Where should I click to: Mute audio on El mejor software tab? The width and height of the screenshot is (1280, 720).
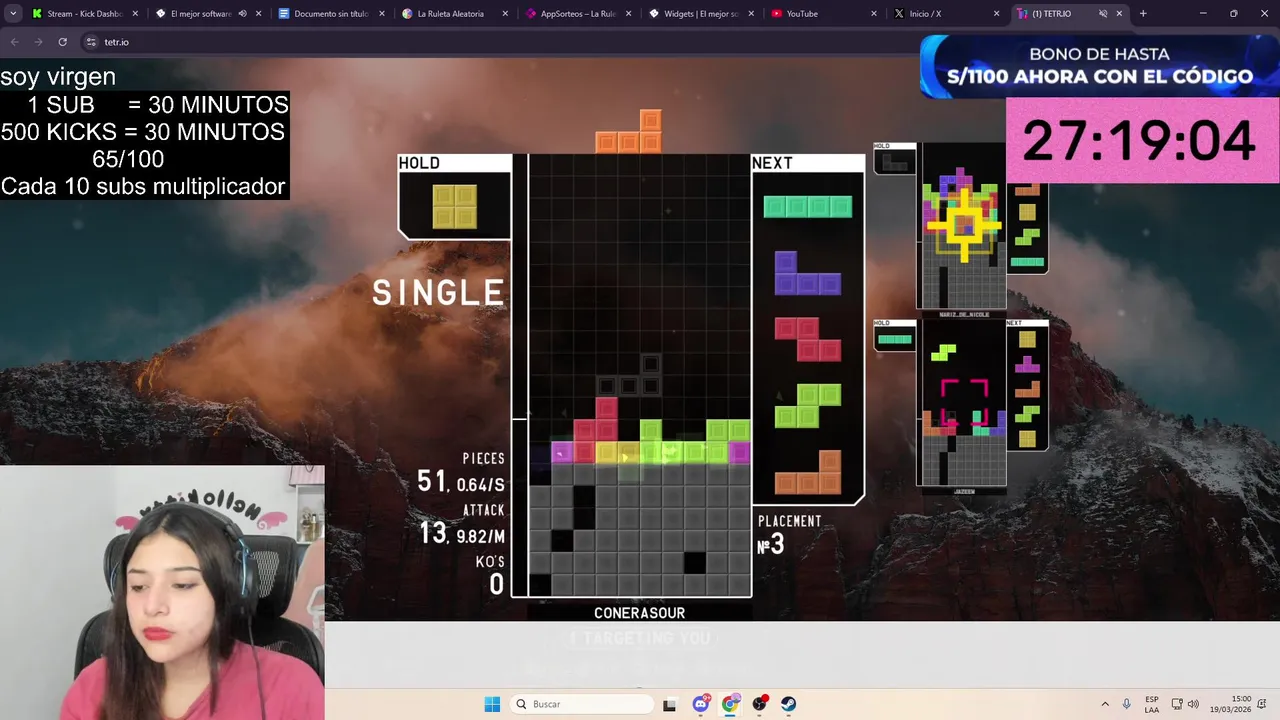pos(243,14)
